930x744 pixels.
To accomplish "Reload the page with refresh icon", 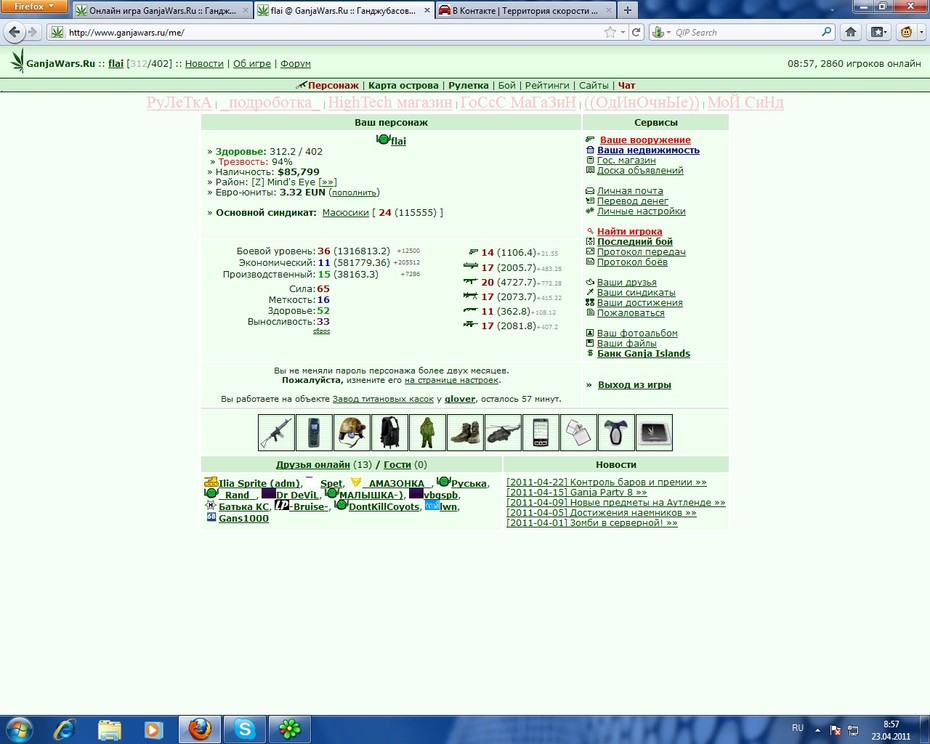I will pyautogui.click(x=636, y=32).
